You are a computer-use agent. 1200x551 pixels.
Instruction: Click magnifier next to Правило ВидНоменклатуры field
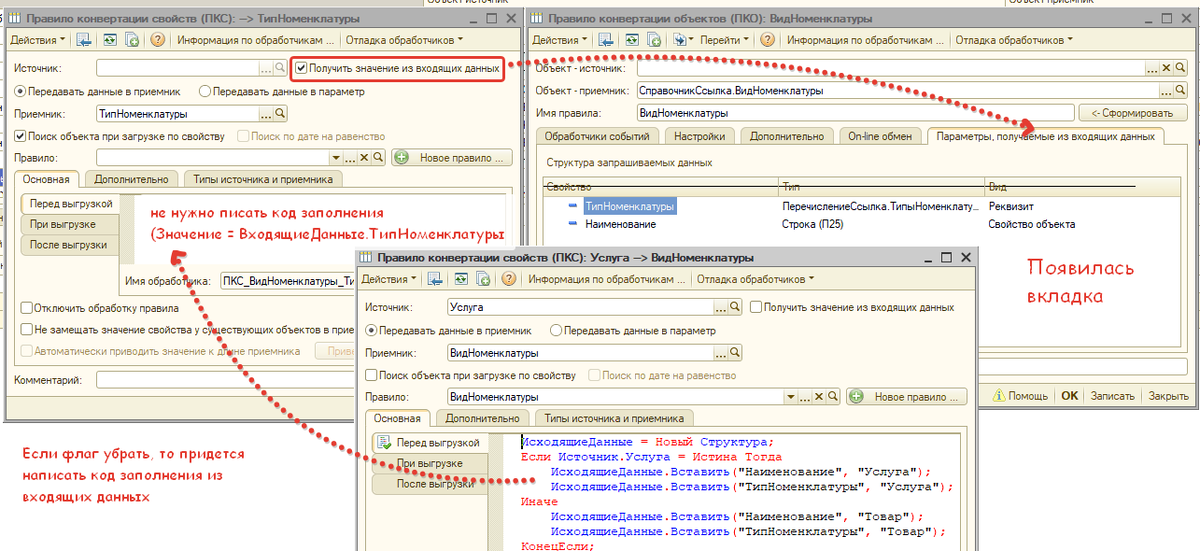point(833,397)
